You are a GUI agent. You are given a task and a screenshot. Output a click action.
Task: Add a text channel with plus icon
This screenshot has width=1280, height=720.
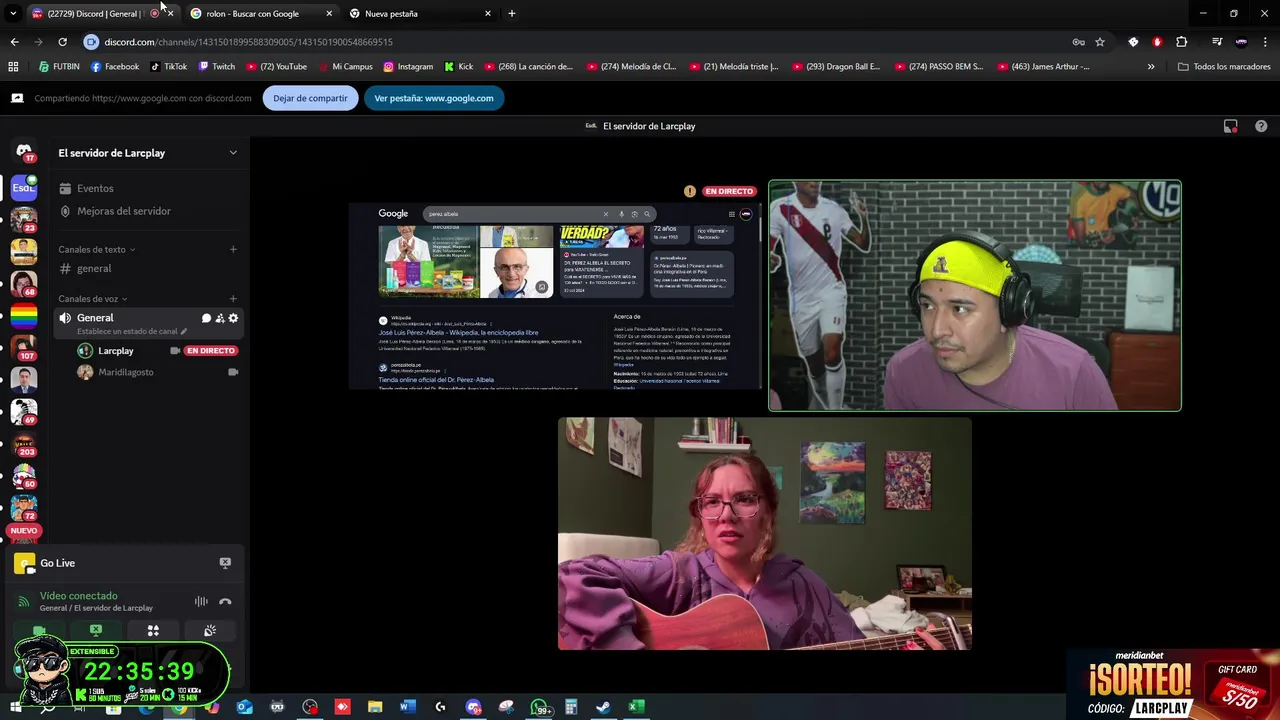(x=233, y=249)
